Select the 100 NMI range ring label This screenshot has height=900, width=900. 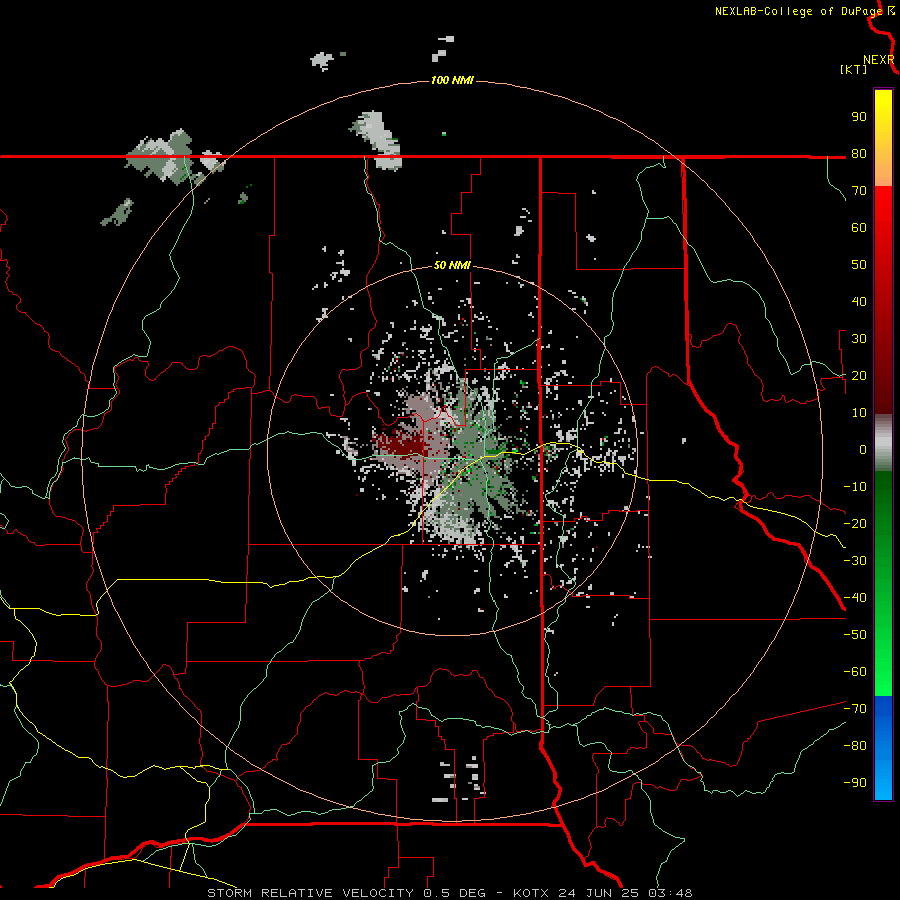tap(452, 80)
